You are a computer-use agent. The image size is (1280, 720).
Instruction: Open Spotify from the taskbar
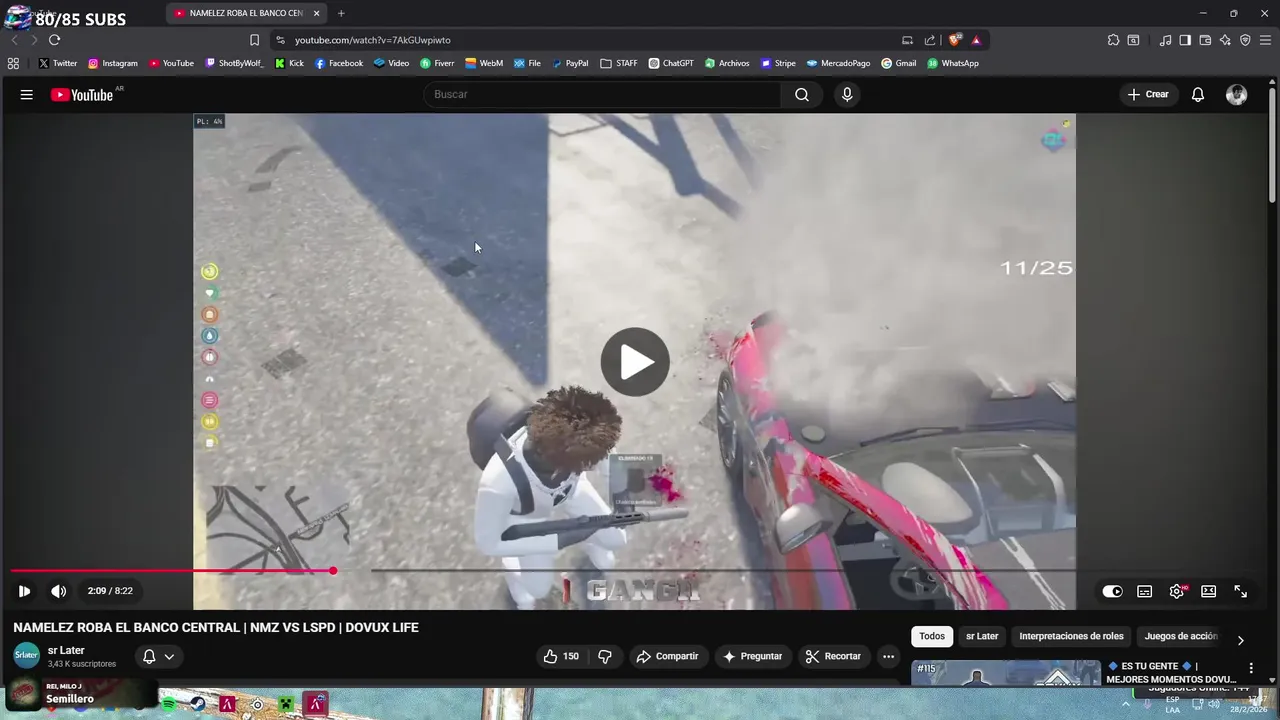(x=169, y=704)
